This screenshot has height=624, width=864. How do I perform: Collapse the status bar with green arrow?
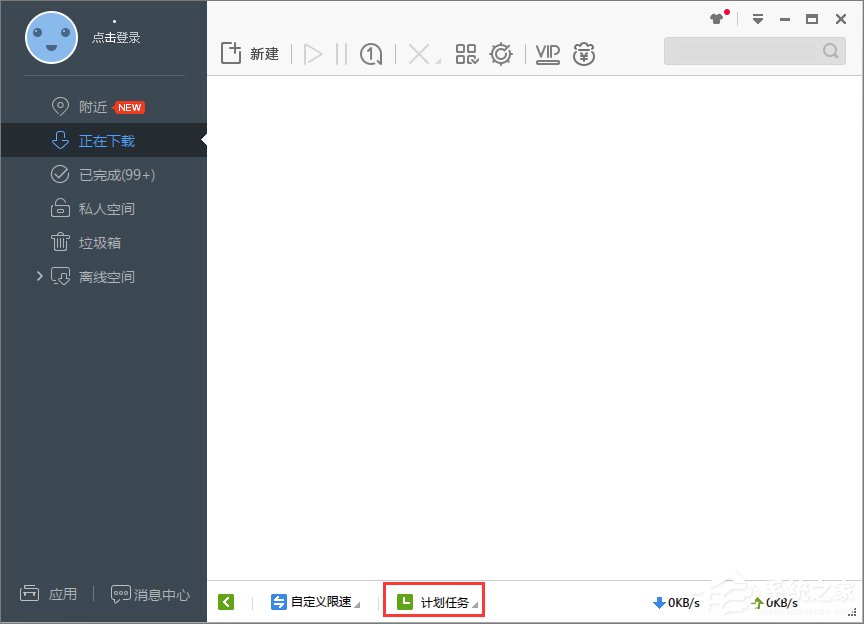[226, 601]
